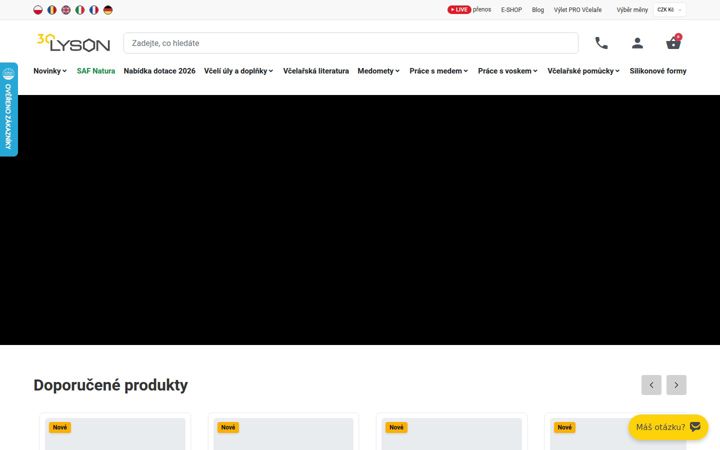This screenshot has width=720, height=450.
Task: Open the Blog link
Action: coord(538,10)
